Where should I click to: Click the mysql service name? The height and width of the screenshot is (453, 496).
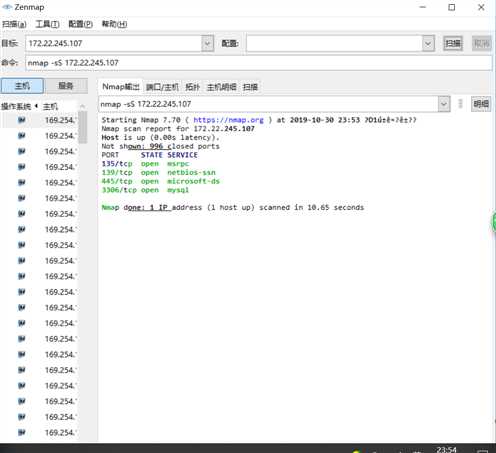pos(178,190)
